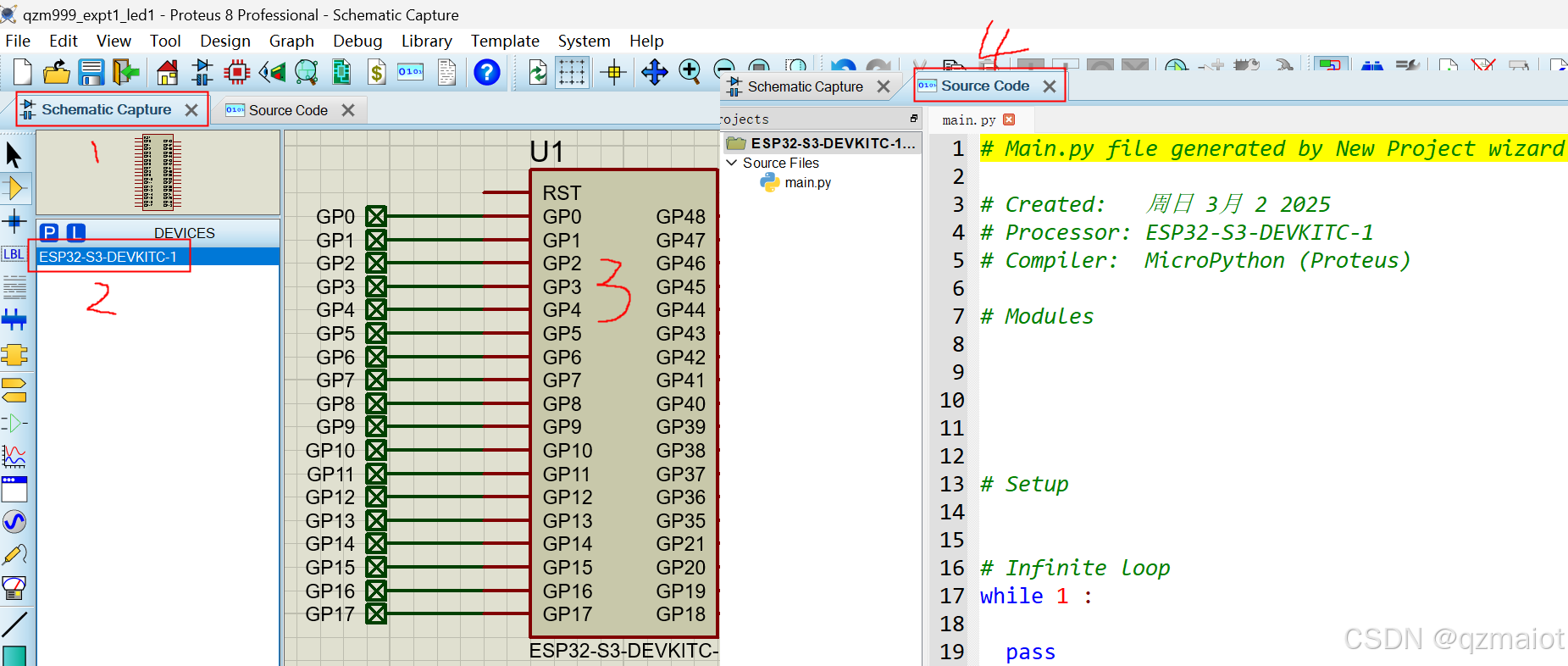Toggle the false origin crosshair icon
Screen dimensions: 1568x666
613,72
